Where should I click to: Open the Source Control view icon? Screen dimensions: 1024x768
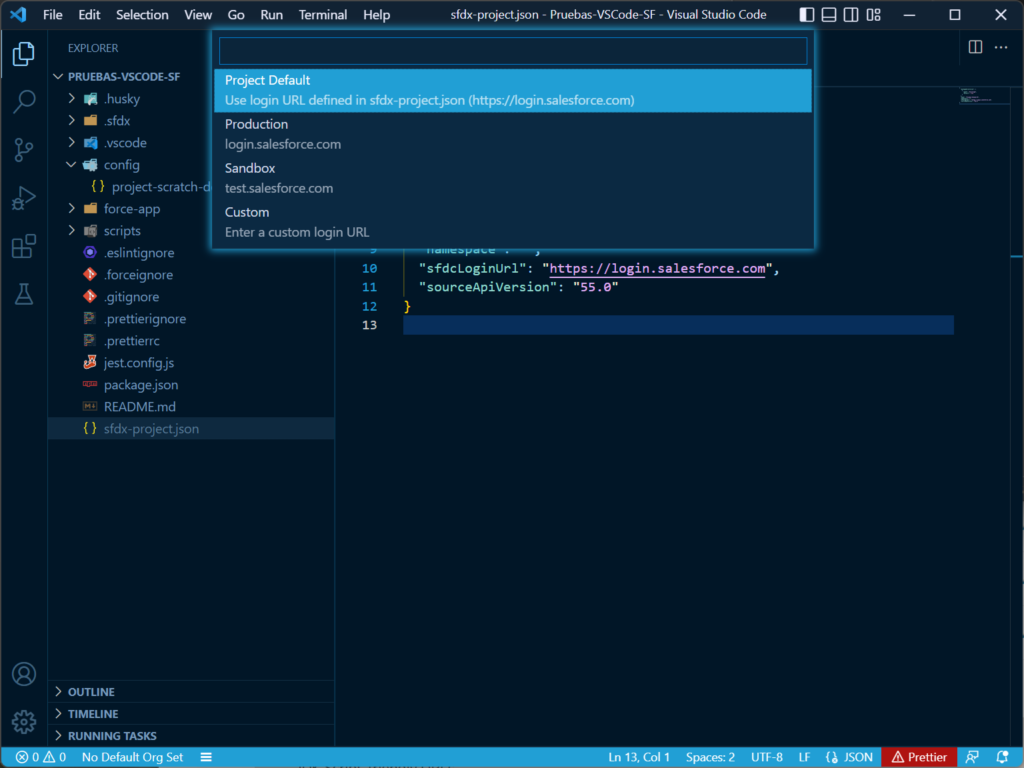click(24, 150)
